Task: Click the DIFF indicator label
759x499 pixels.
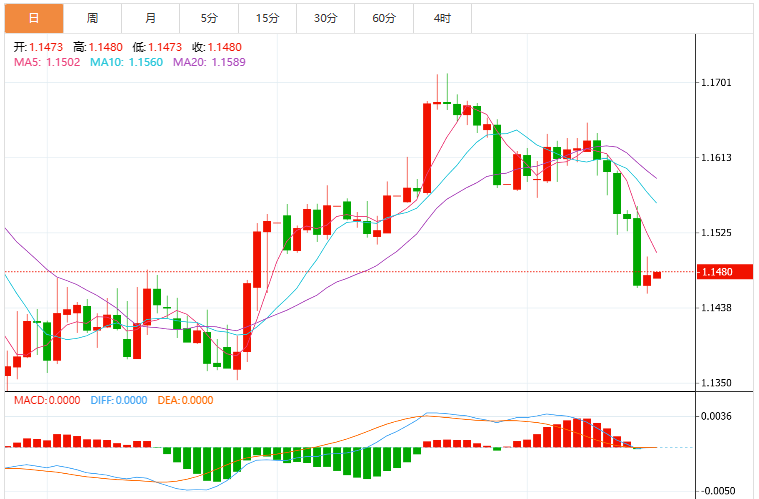Action: coord(119,400)
